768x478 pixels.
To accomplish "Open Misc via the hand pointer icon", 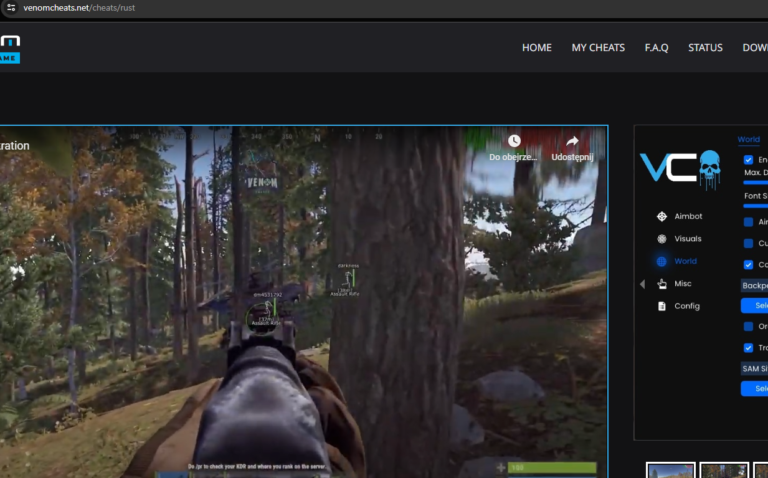I will [661, 284].
